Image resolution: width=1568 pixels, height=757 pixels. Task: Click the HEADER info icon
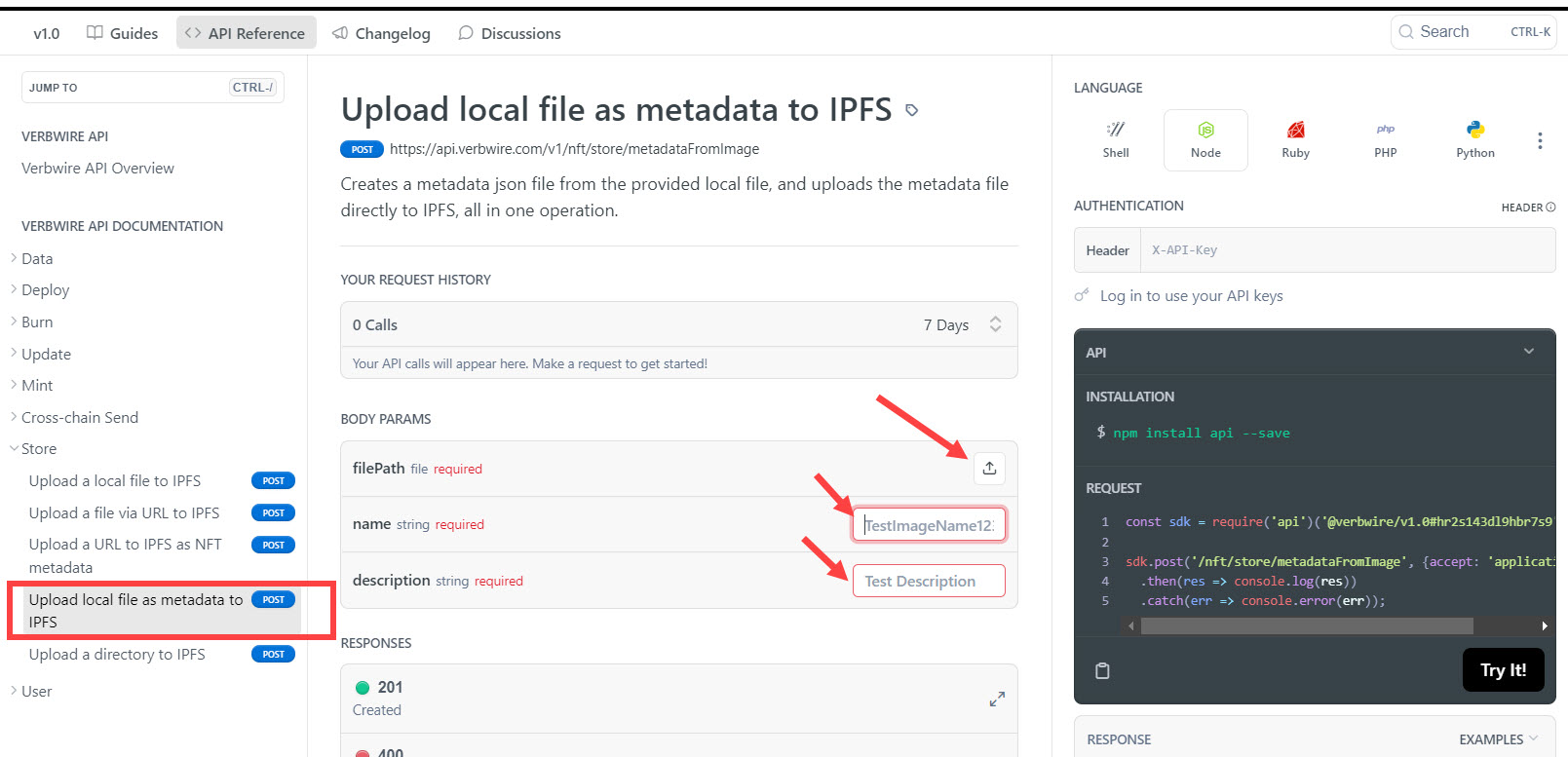coord(1550,207)
